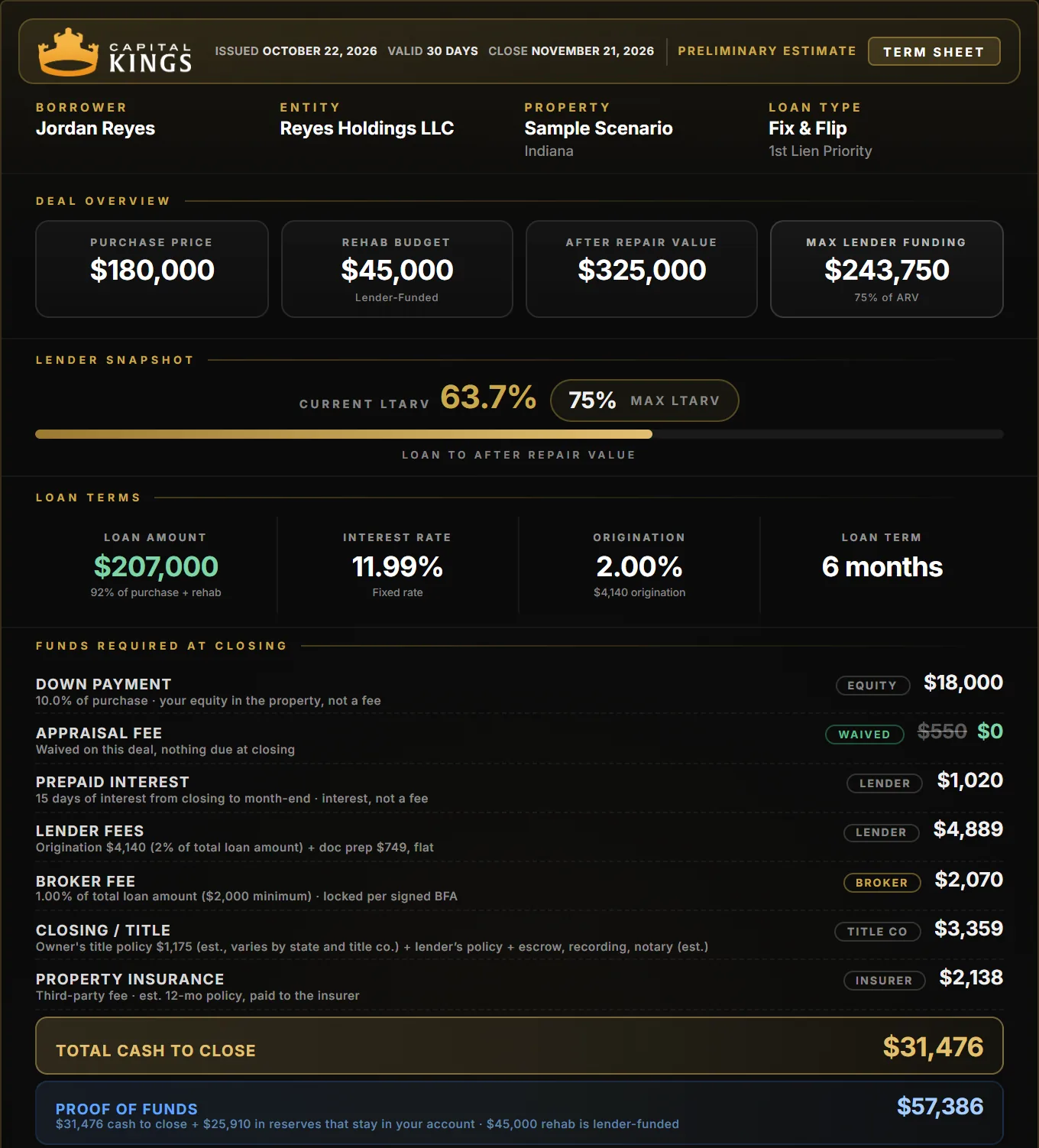Click the loan amount $207,000
The height and width of the screenshot is (1148, 1039).
pyautogui.click(x=156, y=566)
